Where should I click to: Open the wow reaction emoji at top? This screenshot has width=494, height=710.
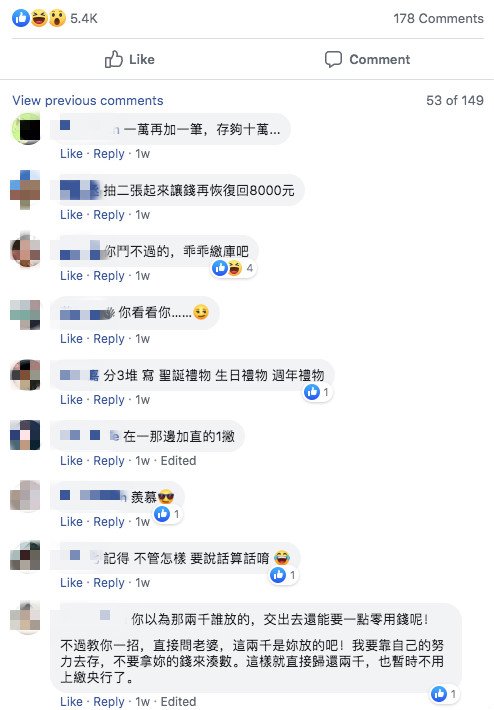coord(57,18)
